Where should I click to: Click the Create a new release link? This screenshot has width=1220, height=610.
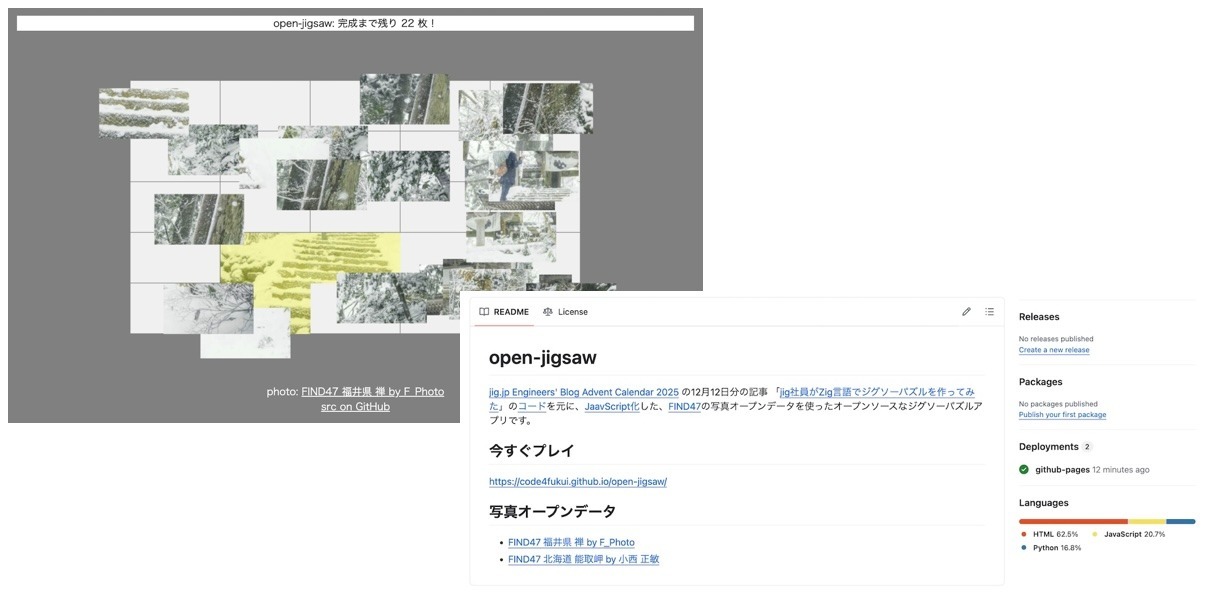click(x=1054, y=350)
